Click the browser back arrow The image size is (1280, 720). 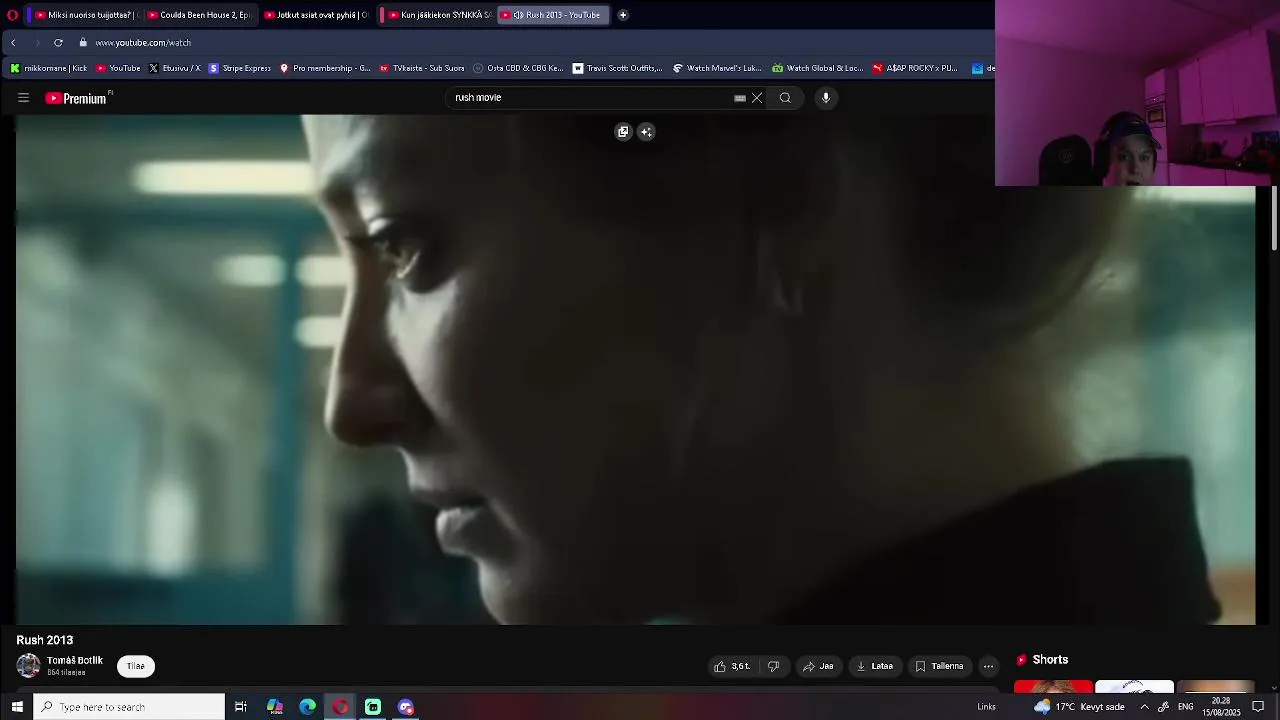13,43
